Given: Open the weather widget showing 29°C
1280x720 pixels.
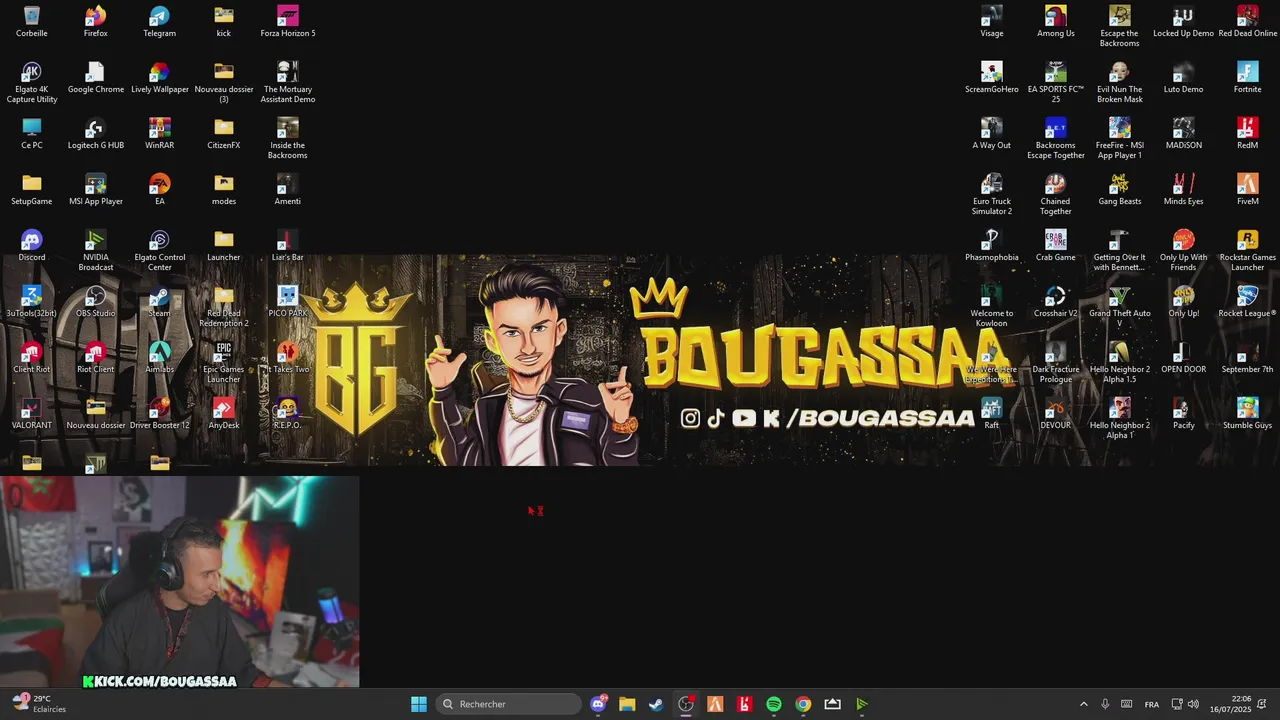Looking at the screenshot, I should click(x=40, y=704).
